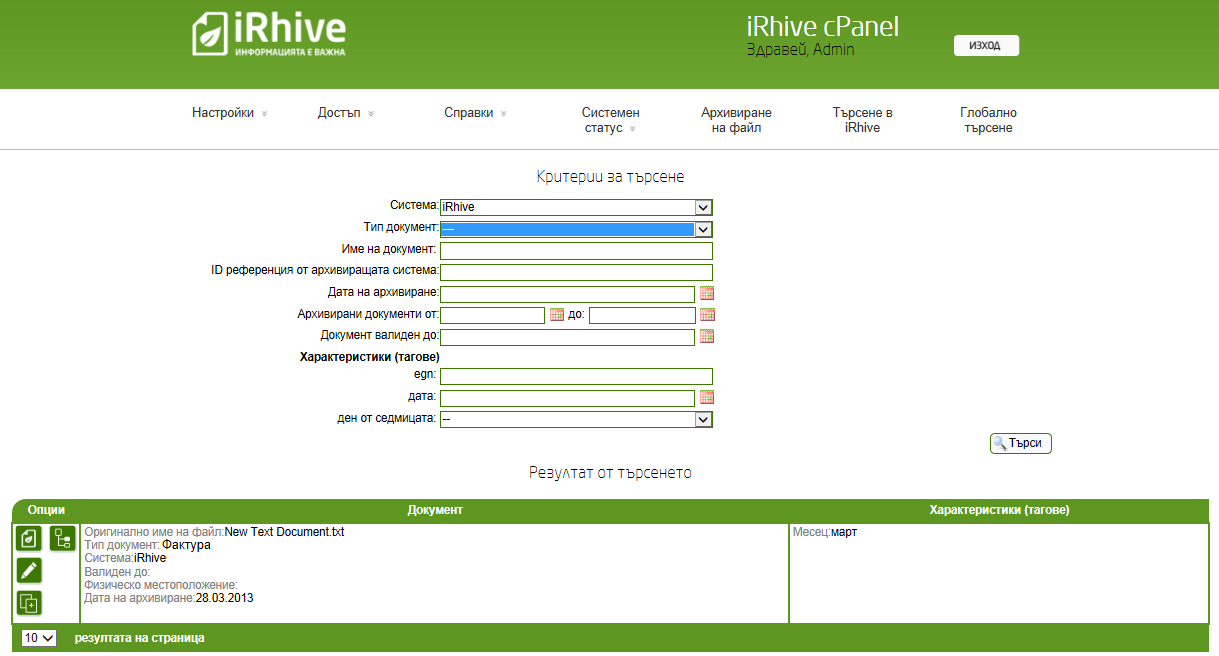This screenshot has height=656, width=1219.
Task: Click the archive date 28.03.2013
Action: pyautogui.click(x=225, y=597)
